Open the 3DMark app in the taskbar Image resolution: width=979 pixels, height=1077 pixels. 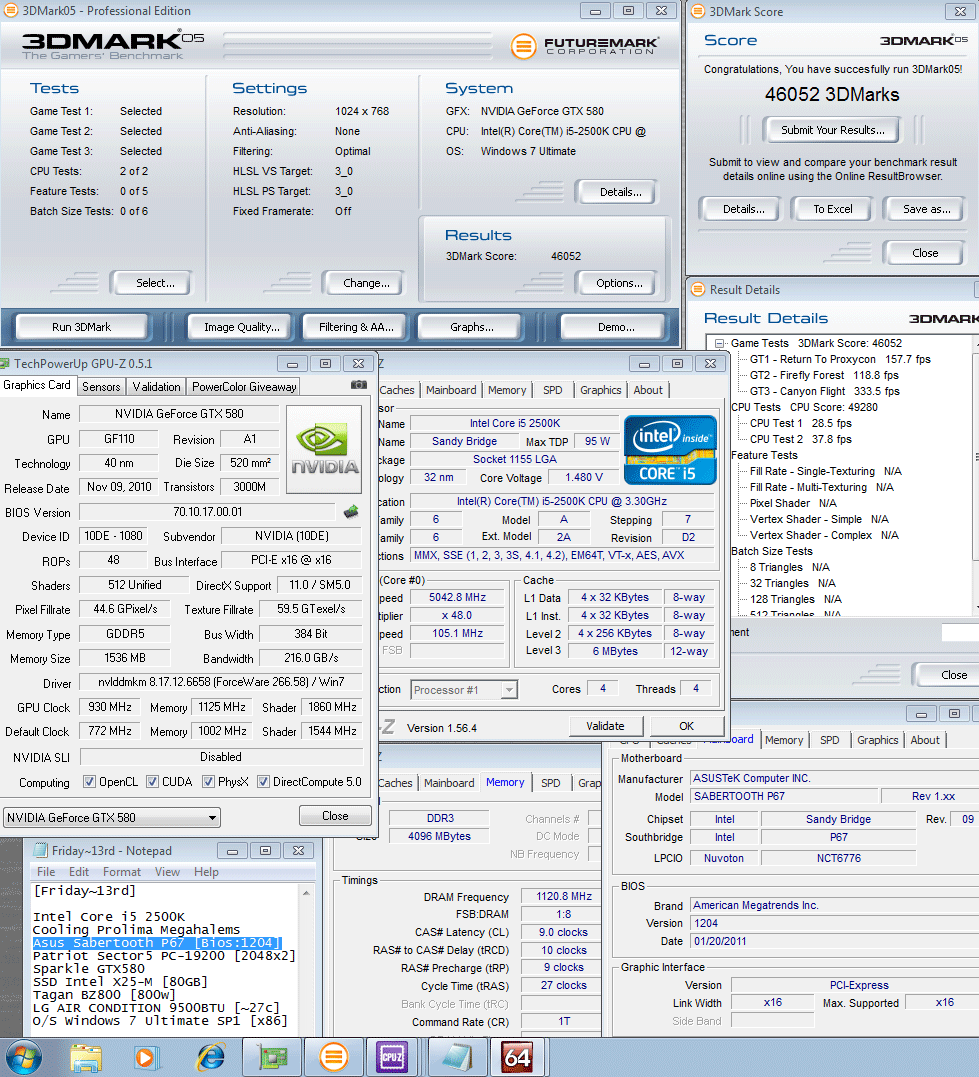point(334,1057)
